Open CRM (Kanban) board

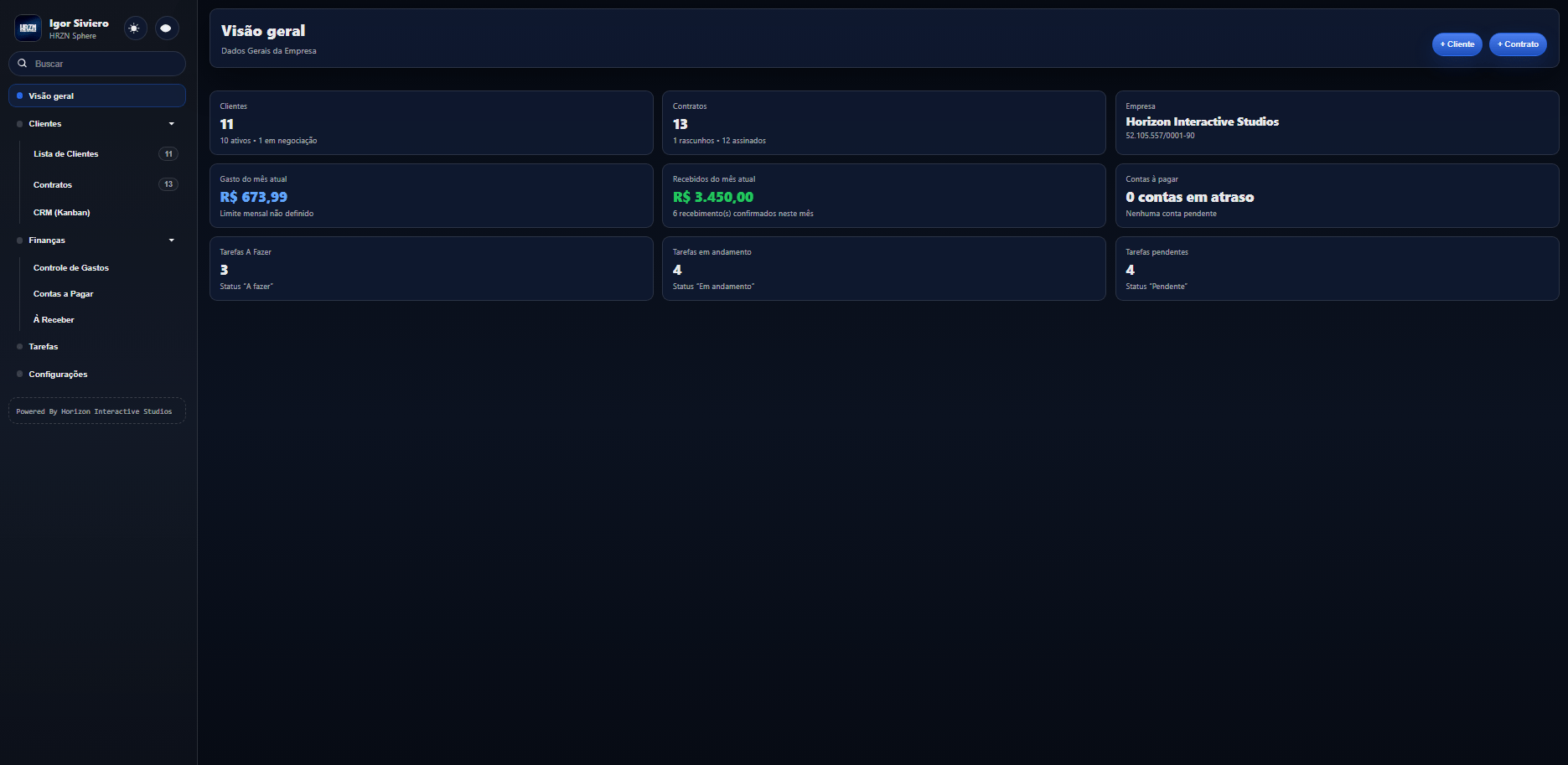(x=62, y=213)
